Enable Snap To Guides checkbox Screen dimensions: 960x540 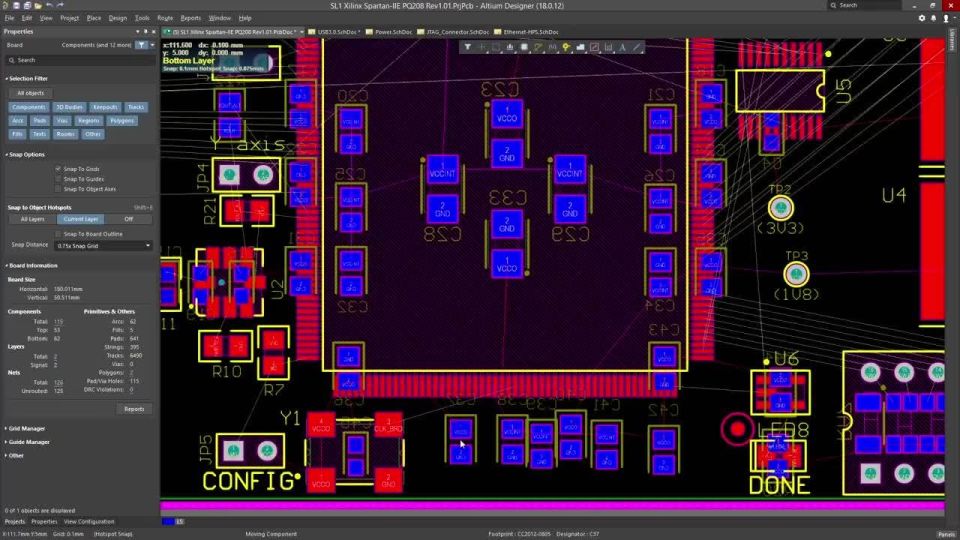tap(58, 179)
